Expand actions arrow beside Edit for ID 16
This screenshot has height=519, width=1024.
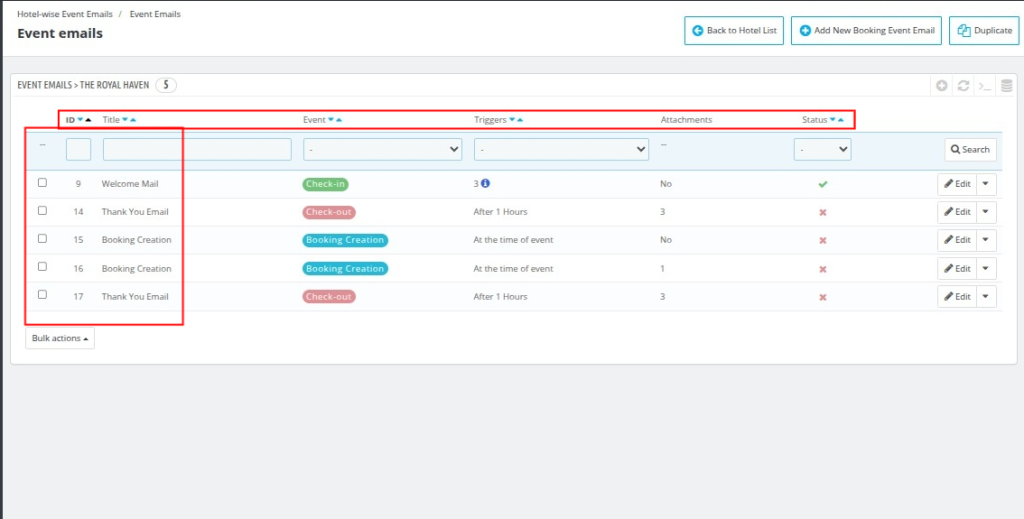pos(986,268)
